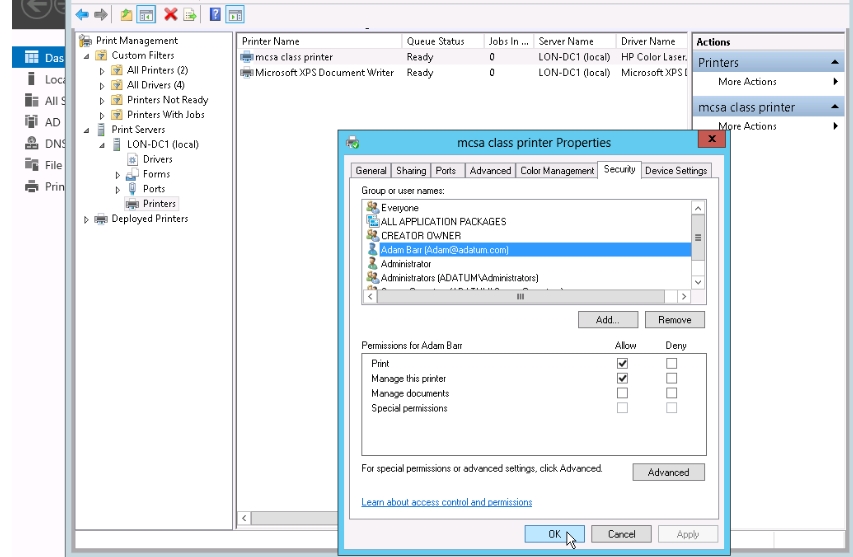Select Administrators (ADATUM\Administrators) group
This screenshot has height=557, width=853.
pyautogui.click(x=459, y=278)
